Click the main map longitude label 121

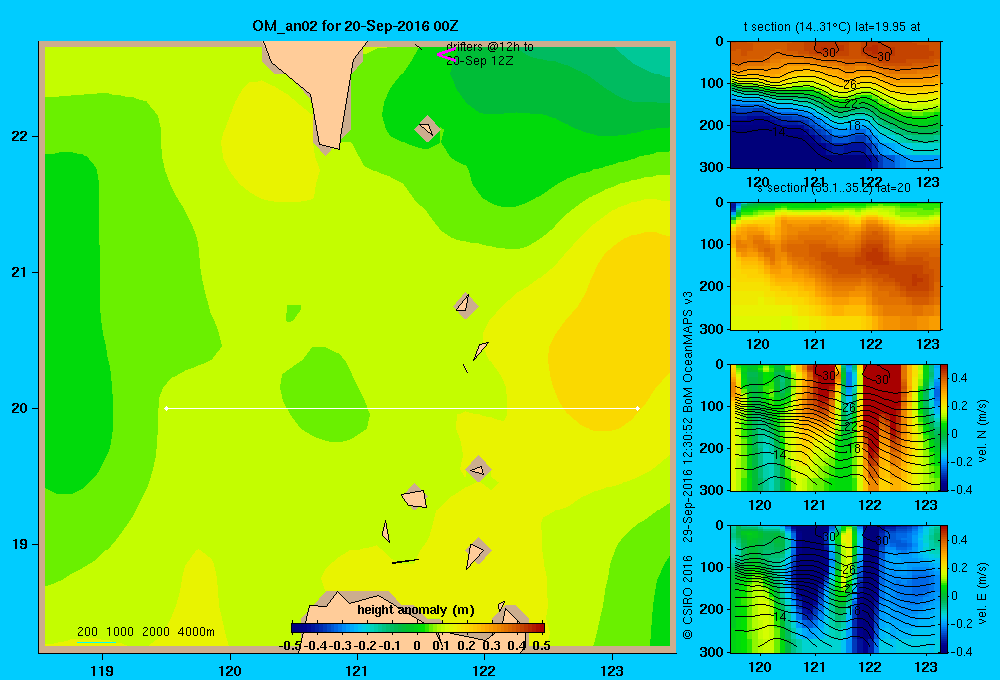357,670
